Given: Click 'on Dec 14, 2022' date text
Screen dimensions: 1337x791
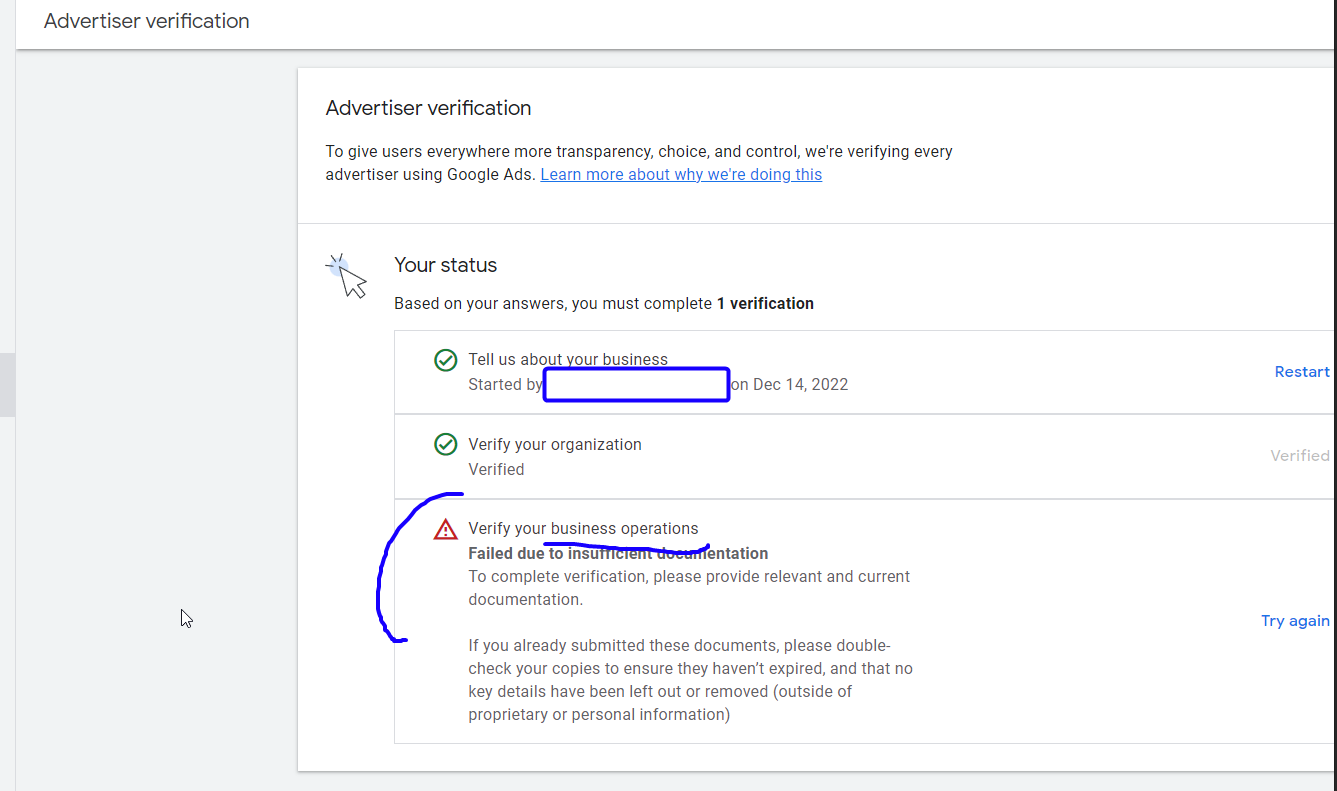Looking at the screenshot, I should (790, 384).
